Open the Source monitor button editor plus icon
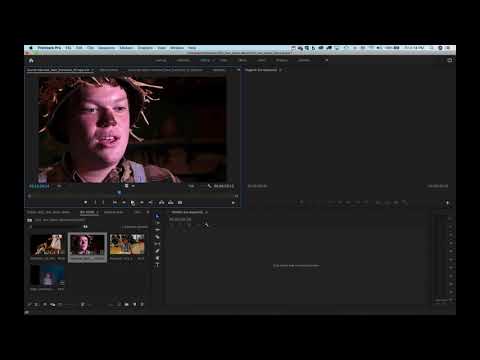The image size is (480, 360). click(x=233, y=202)
